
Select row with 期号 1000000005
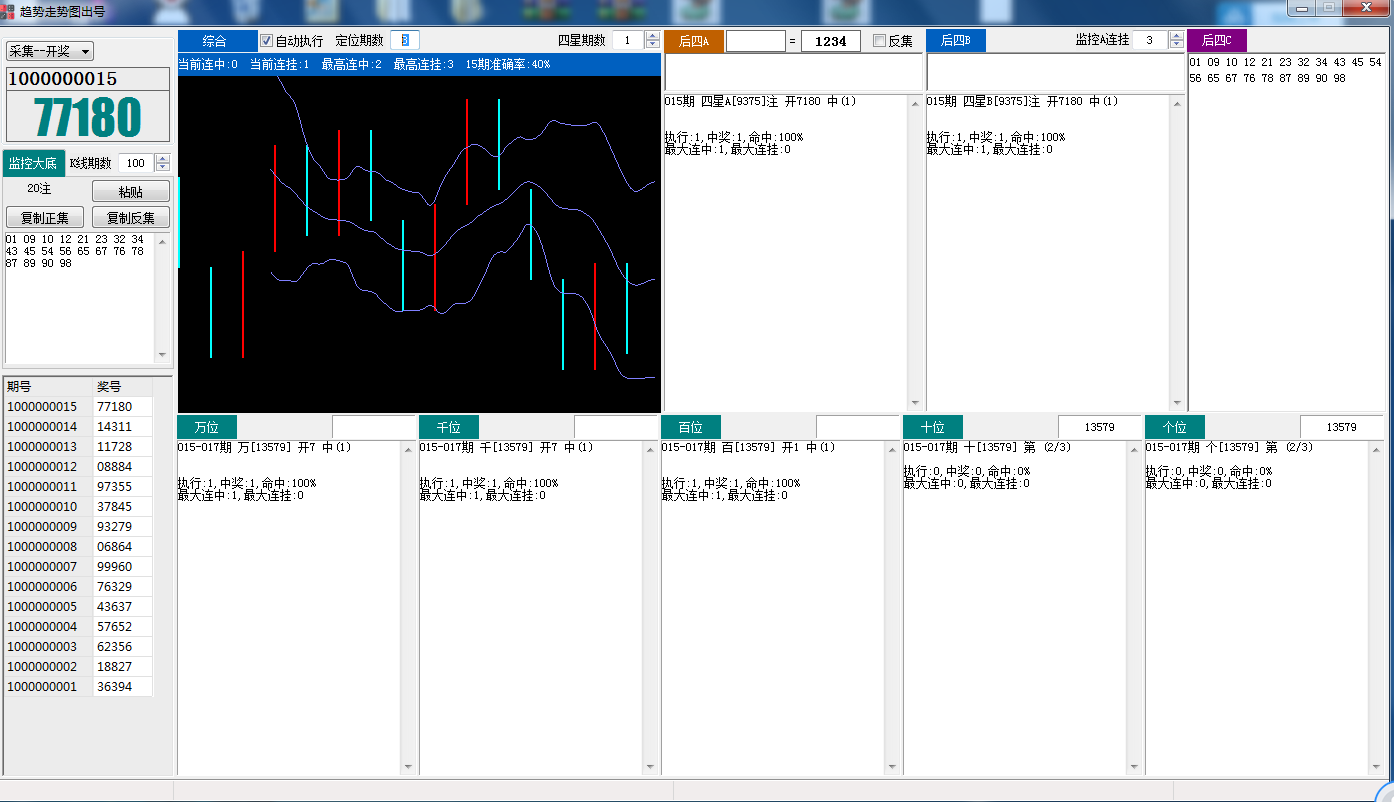tap(78, 607)
